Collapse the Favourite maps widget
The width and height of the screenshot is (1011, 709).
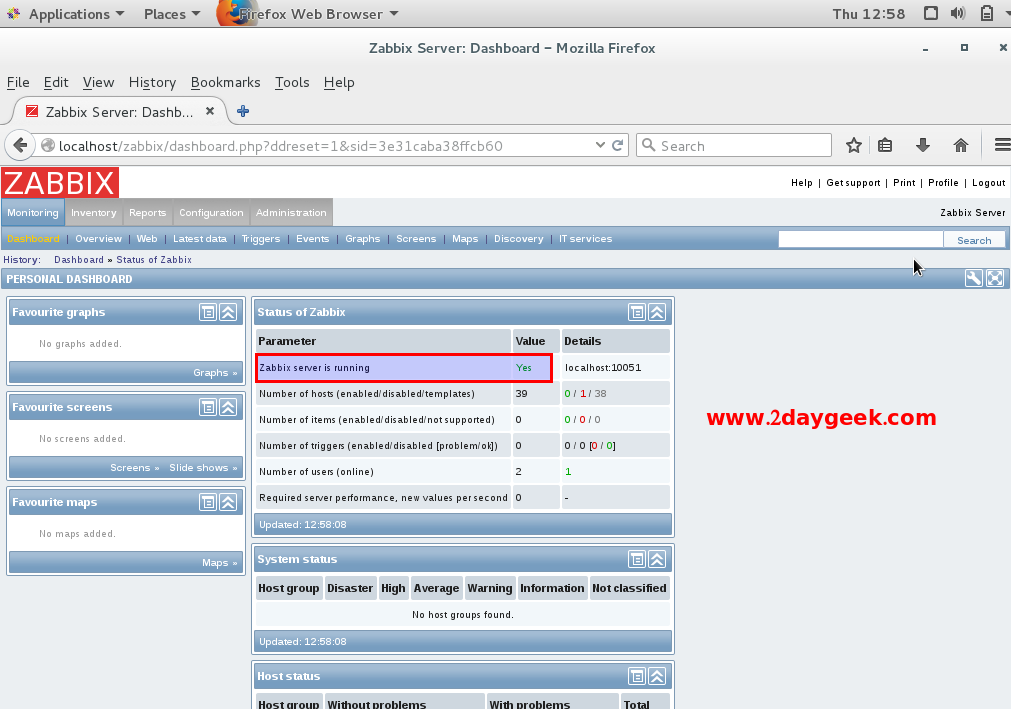tap(228, 502)
